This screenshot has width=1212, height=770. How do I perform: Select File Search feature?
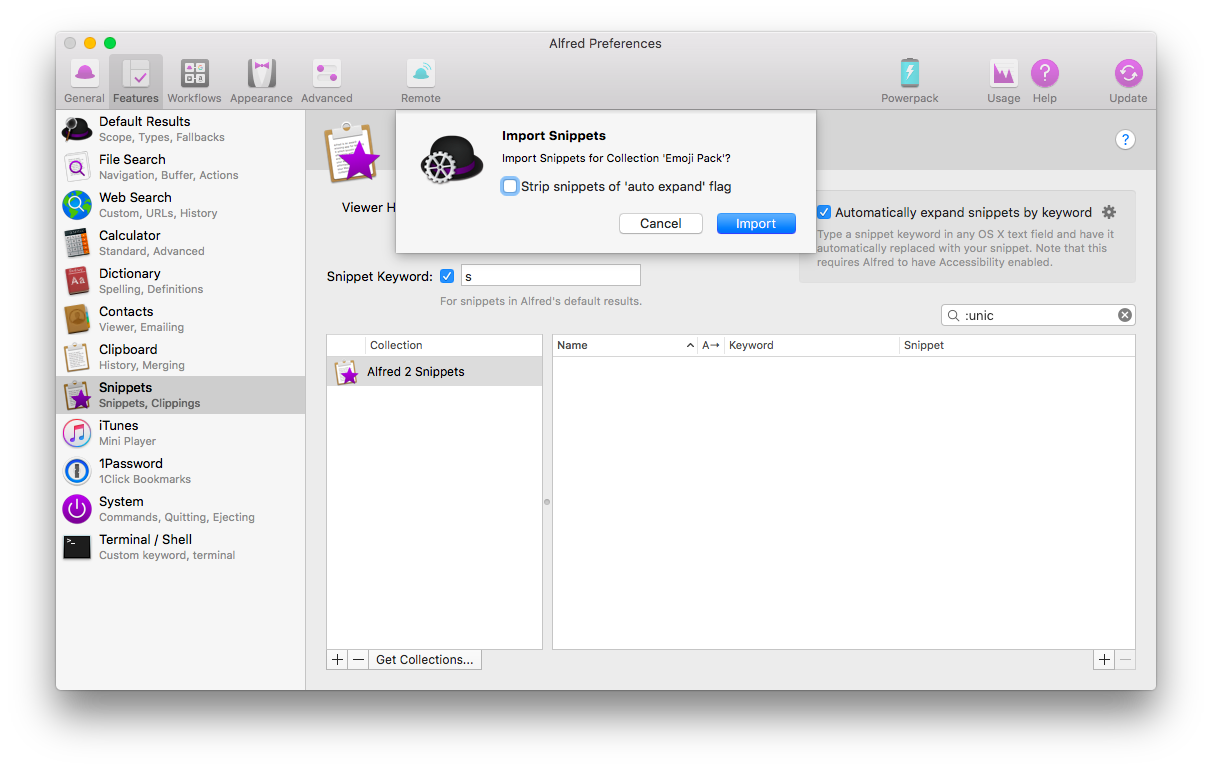[181, 167]
